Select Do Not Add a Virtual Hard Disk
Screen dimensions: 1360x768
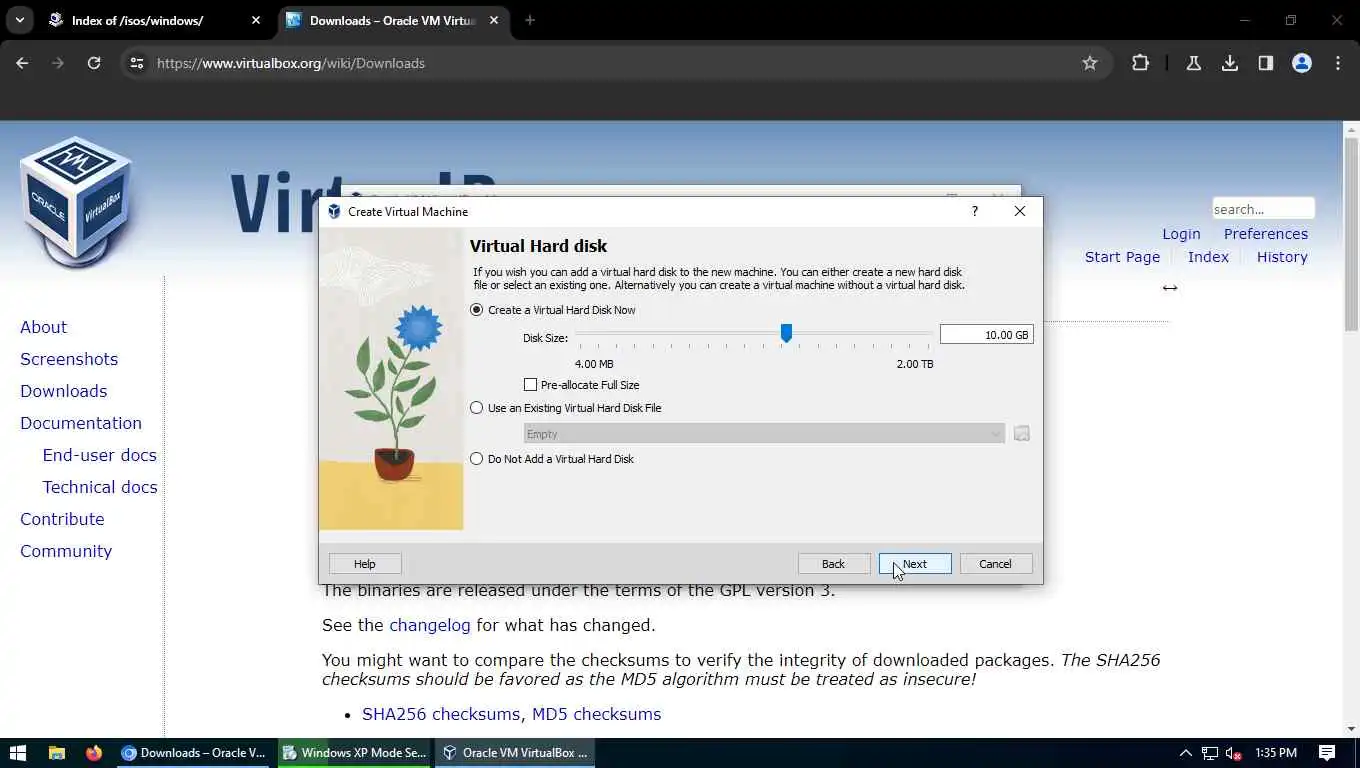[x=552, y=459]
